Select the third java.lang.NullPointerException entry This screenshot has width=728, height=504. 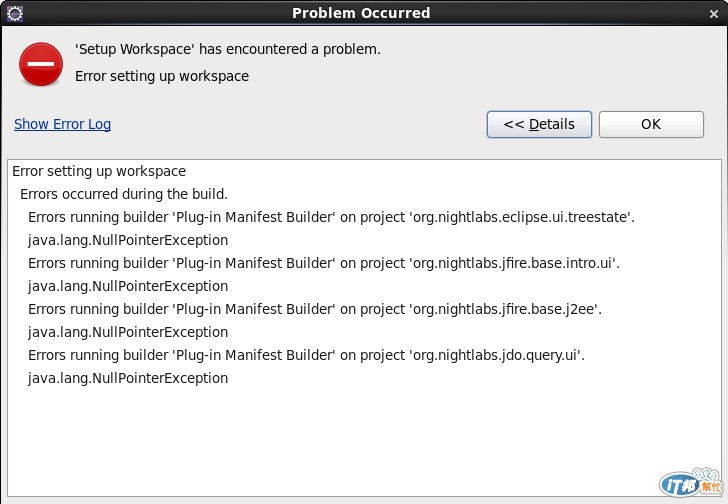pyautogui.click(x=128, y=332)
